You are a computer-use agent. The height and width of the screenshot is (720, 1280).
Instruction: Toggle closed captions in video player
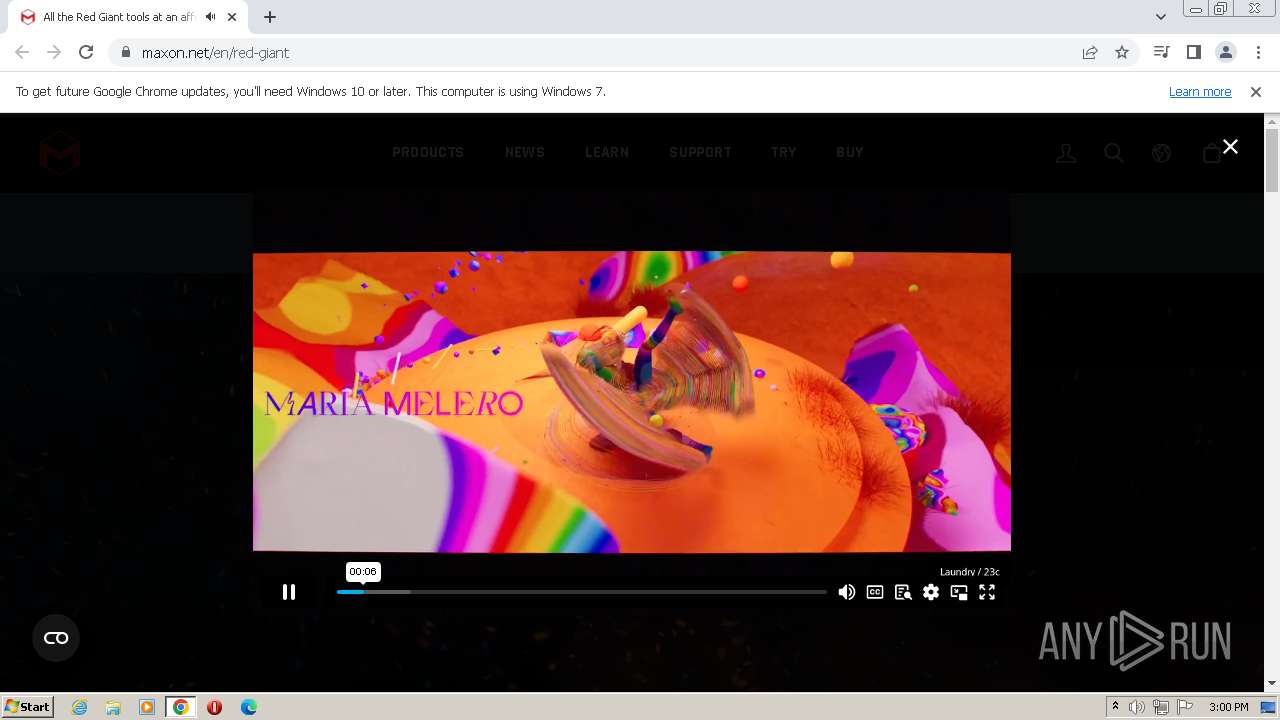(875, 592)
